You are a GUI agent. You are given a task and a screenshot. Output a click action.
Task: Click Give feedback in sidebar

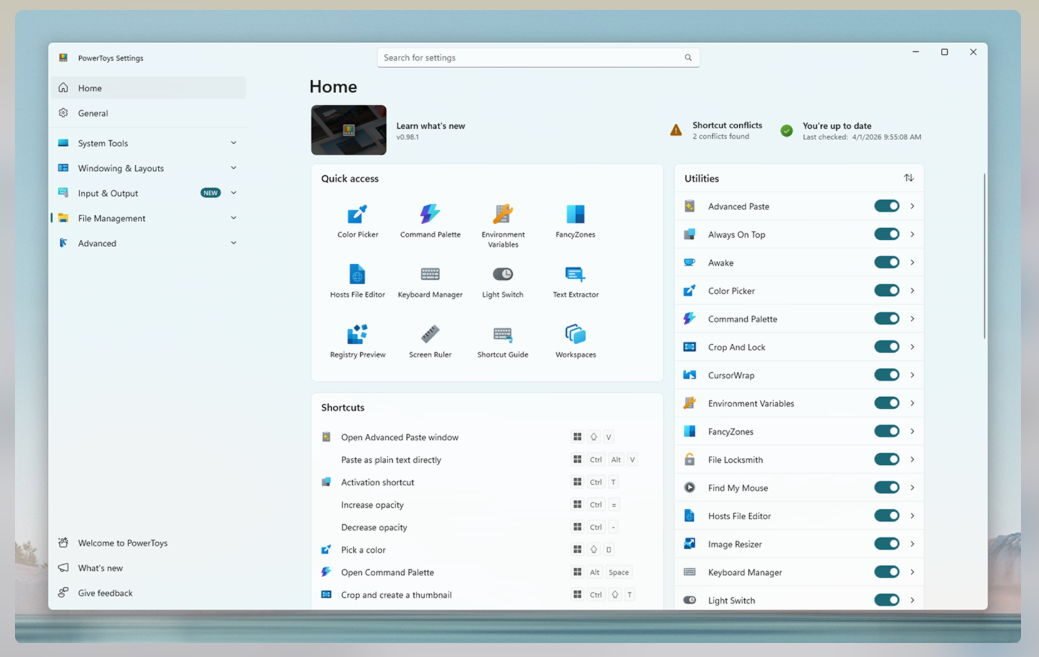[x=148, y=593]
